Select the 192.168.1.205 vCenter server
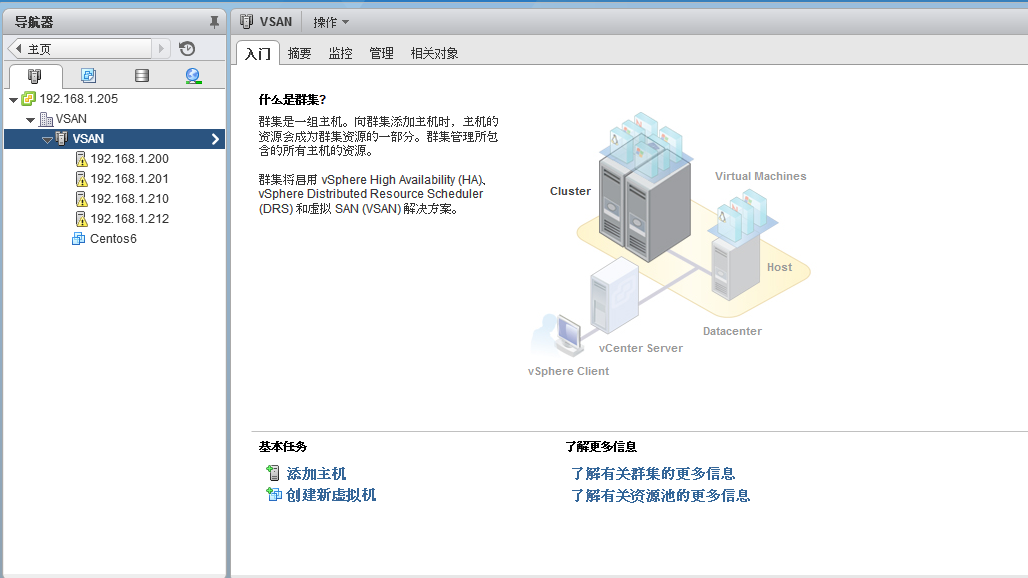 coord(79,99)
